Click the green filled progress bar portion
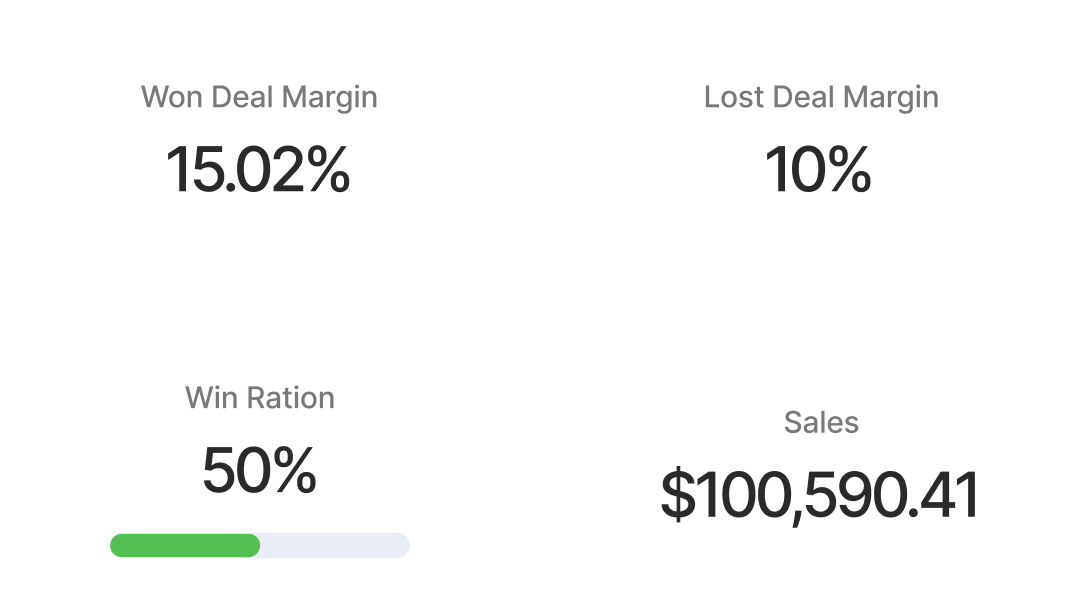Screen dimensions: 1080x612 point(185,545)
